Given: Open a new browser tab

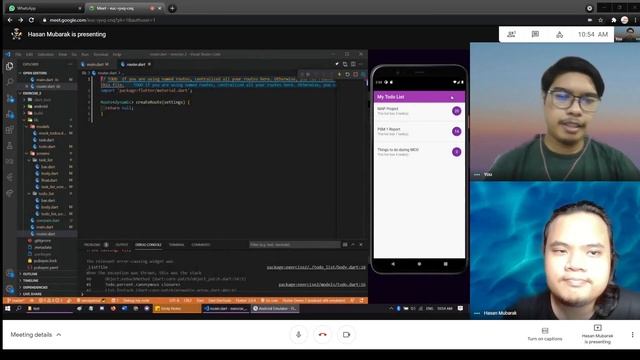Looking at the screenshot, I should coord(172,8).
